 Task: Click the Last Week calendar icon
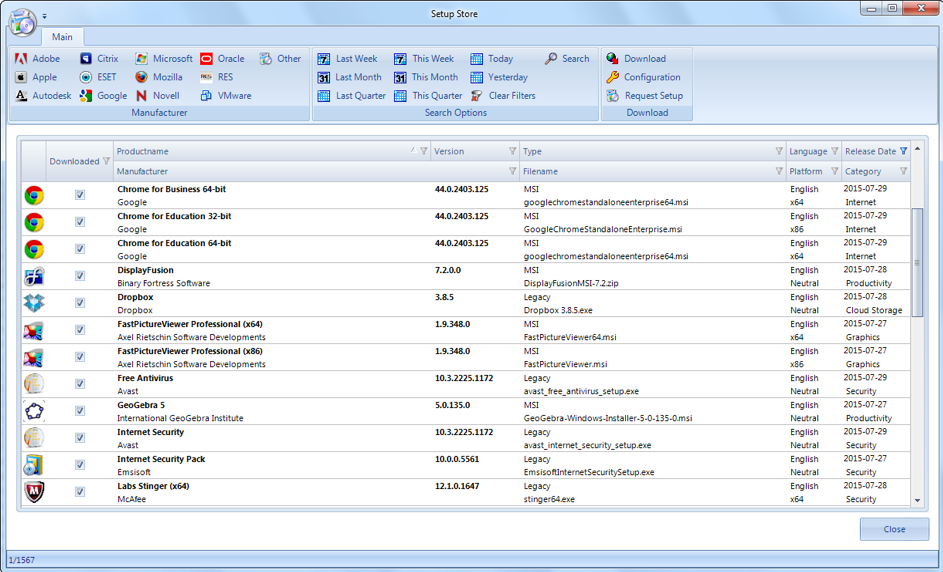[324, 59]
